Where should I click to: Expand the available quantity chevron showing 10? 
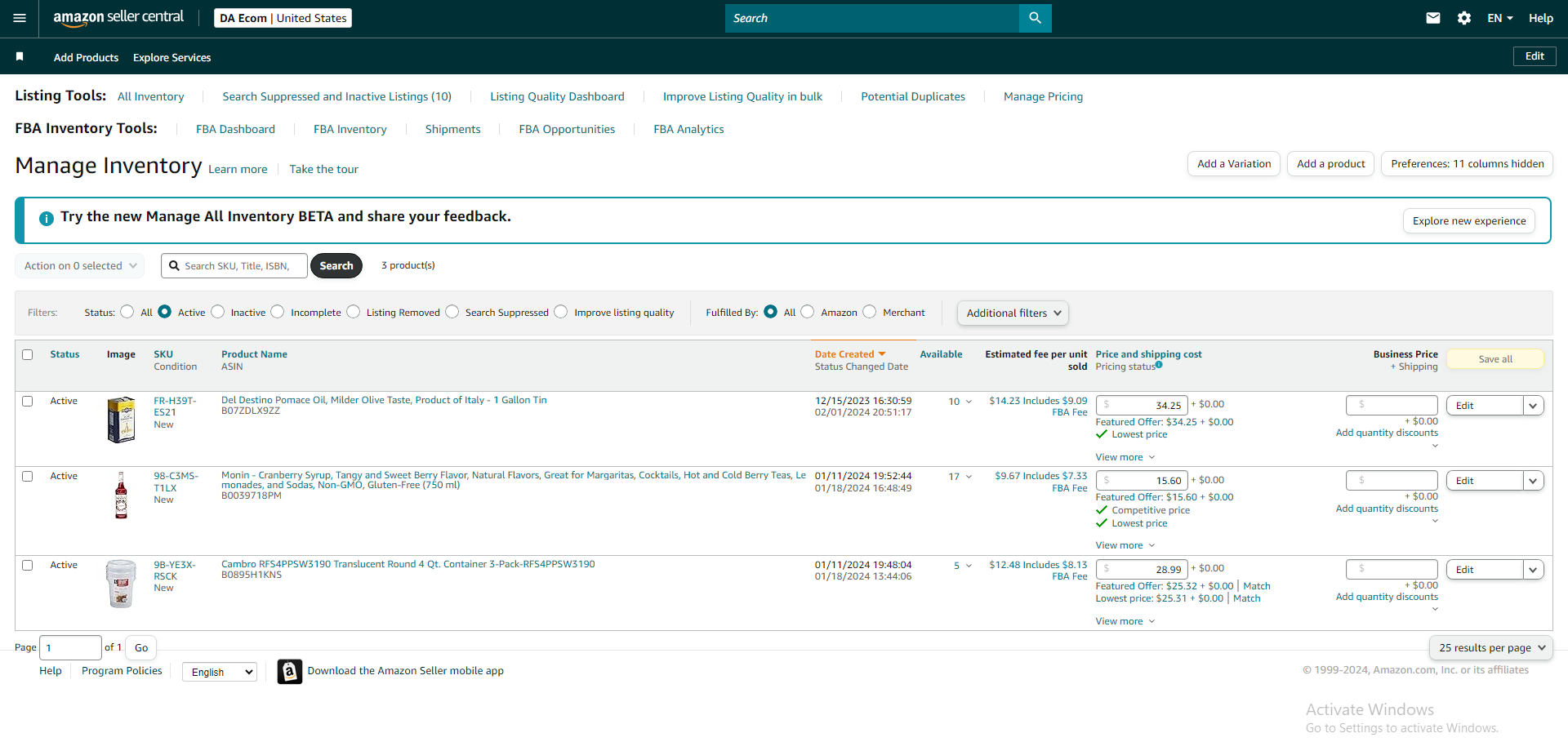click(969, 402)
